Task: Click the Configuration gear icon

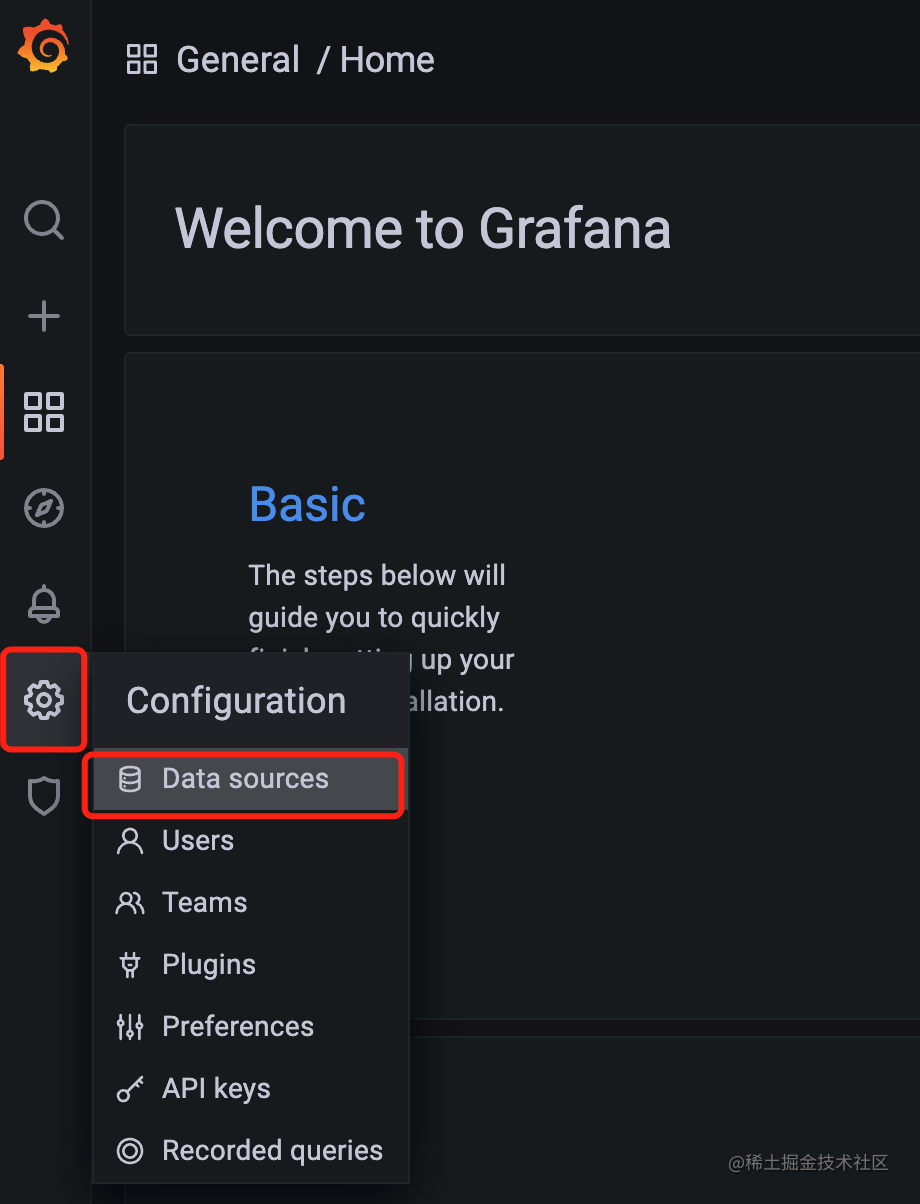Action: pyautogui.click(x=44, y=700)
